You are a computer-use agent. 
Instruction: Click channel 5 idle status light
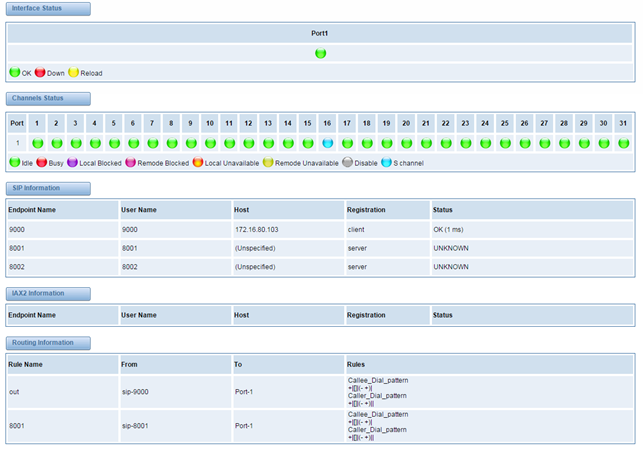114,143
